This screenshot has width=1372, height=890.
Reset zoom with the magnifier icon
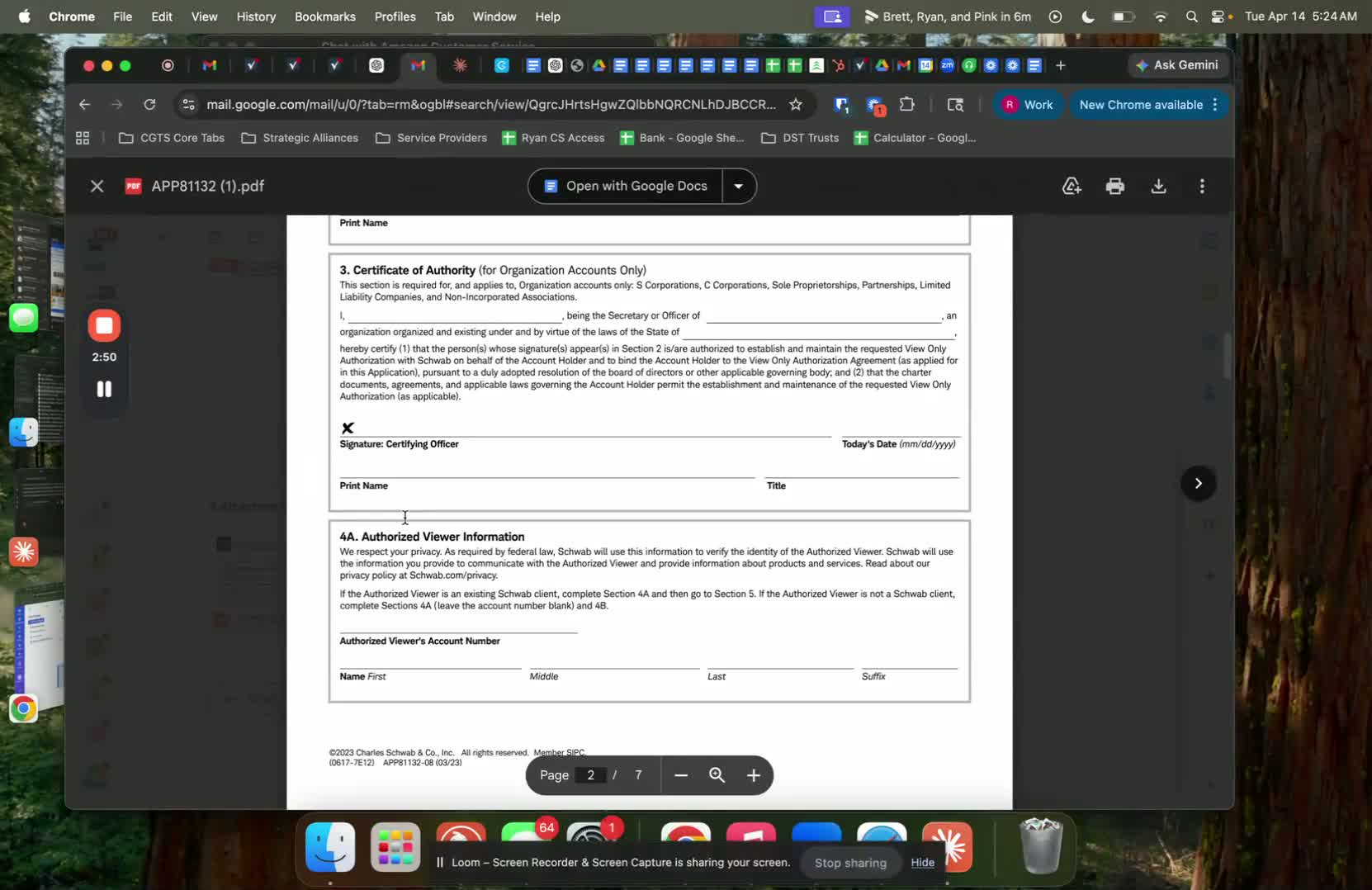tap(717, 775)
